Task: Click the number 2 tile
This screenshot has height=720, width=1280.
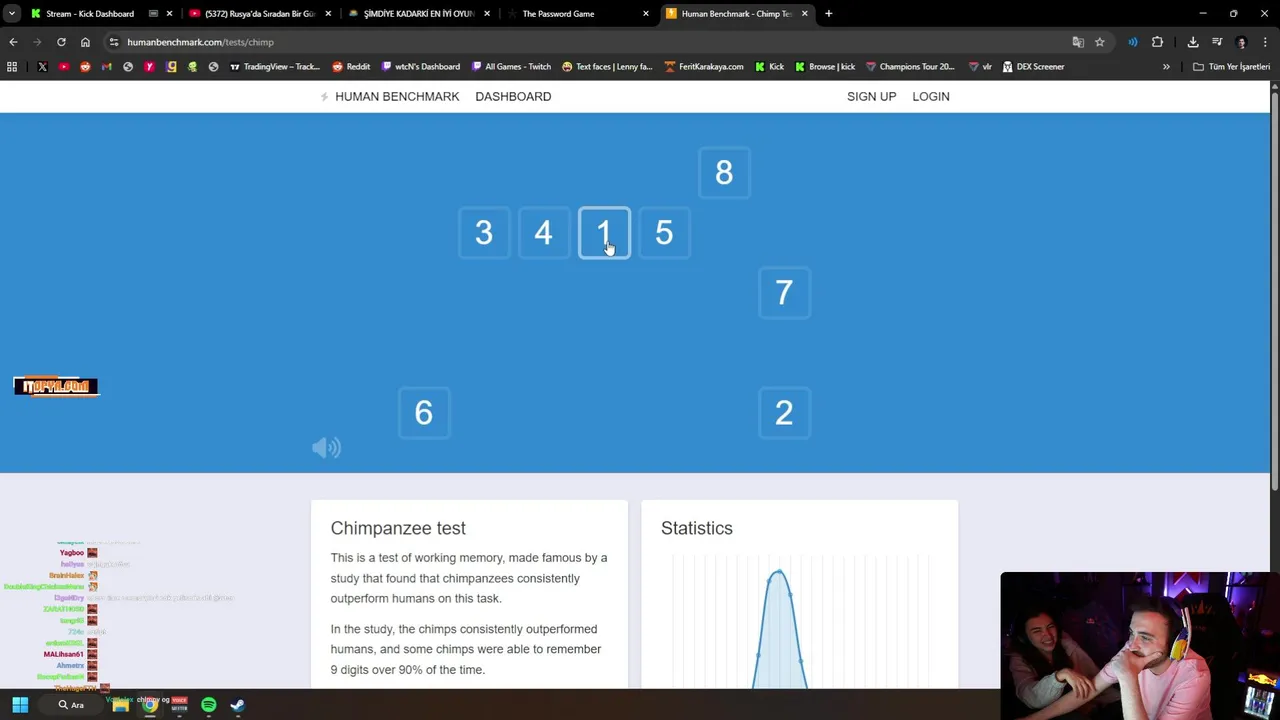Action: [784, 413]
